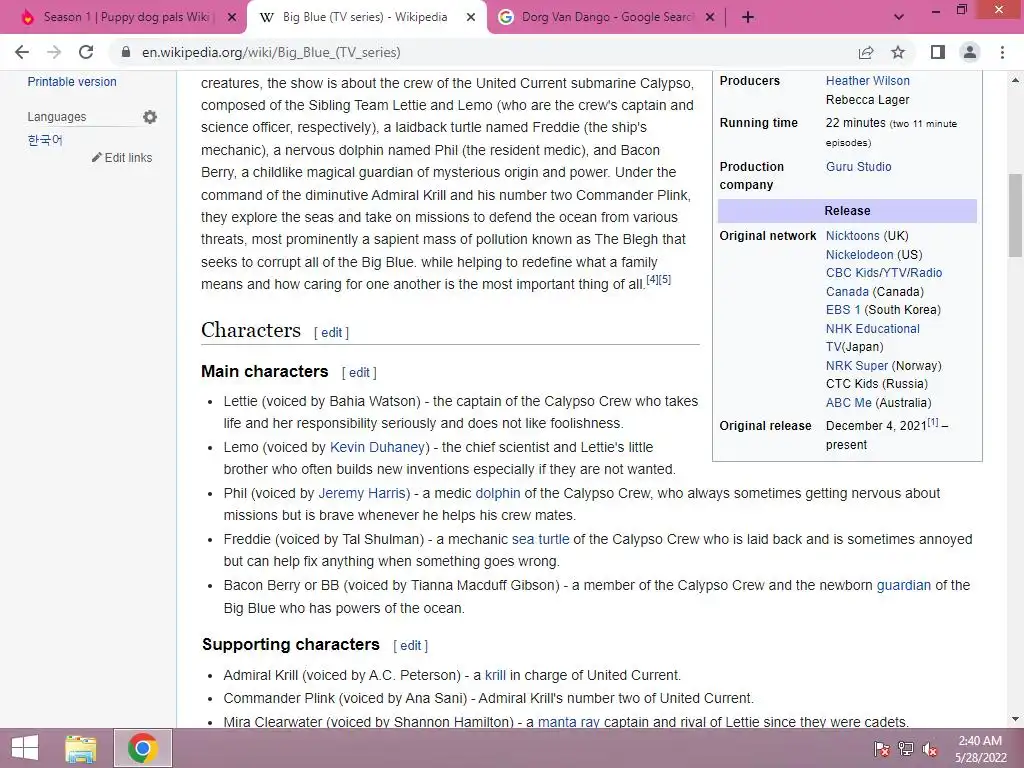The height and width of the screenshot is (768, 1024).
Task: Share this page using the share icon
Action: [866, 52]
